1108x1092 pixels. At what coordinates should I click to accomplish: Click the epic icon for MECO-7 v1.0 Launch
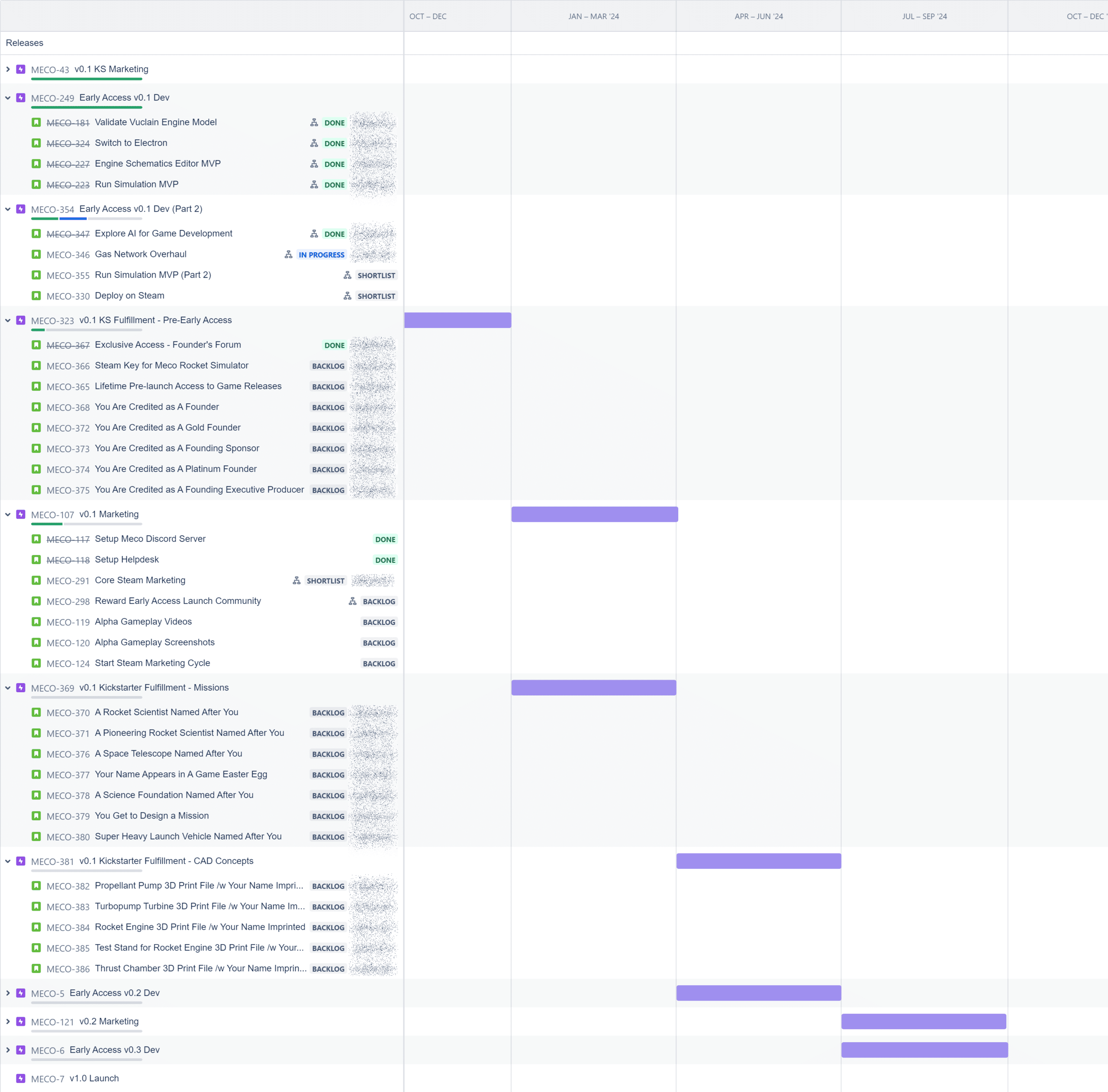[x=21, y=1078]
